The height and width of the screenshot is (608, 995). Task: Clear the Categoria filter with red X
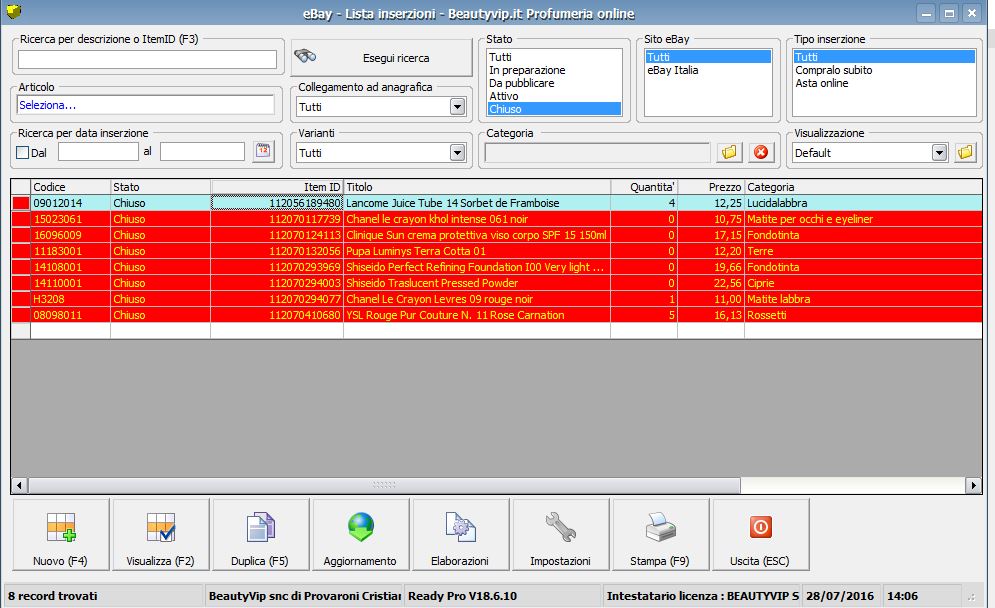click(x=761, y=152)
